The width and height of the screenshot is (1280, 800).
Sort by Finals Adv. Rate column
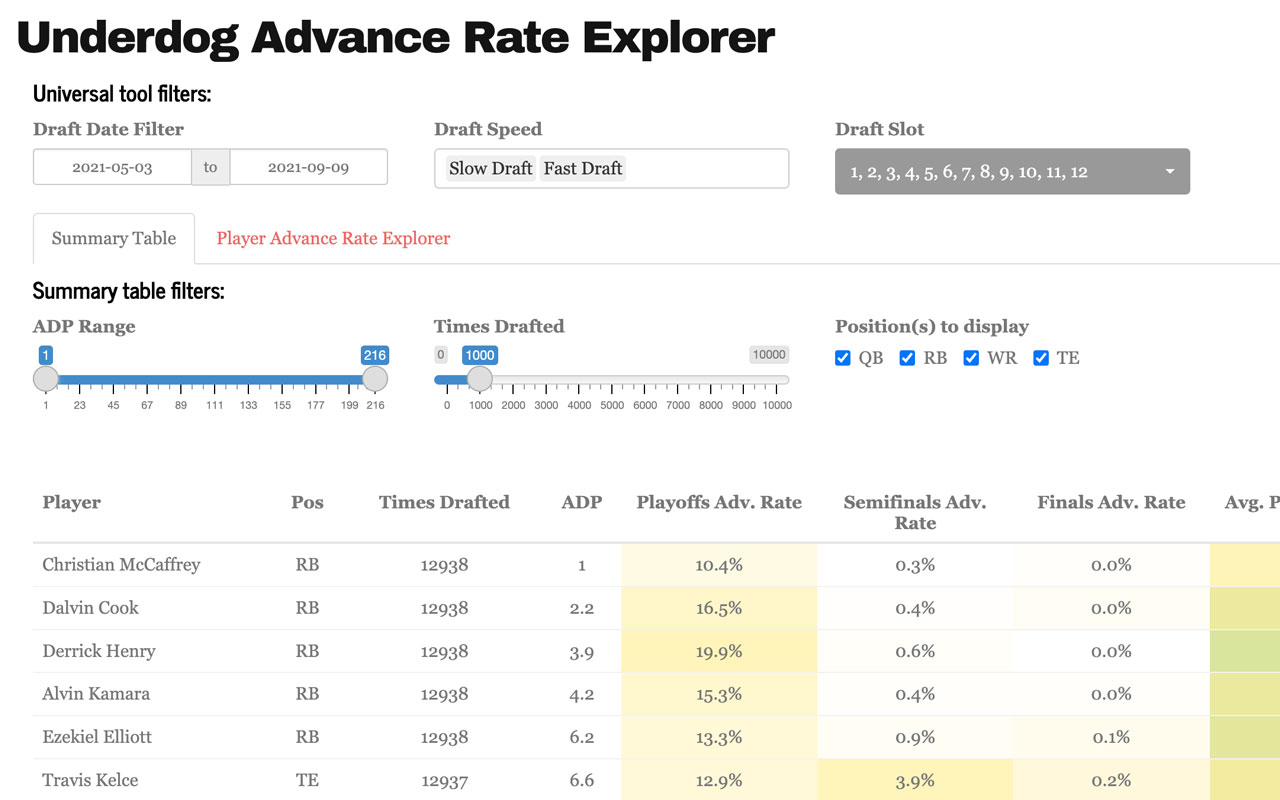[x=1111, y=502]
